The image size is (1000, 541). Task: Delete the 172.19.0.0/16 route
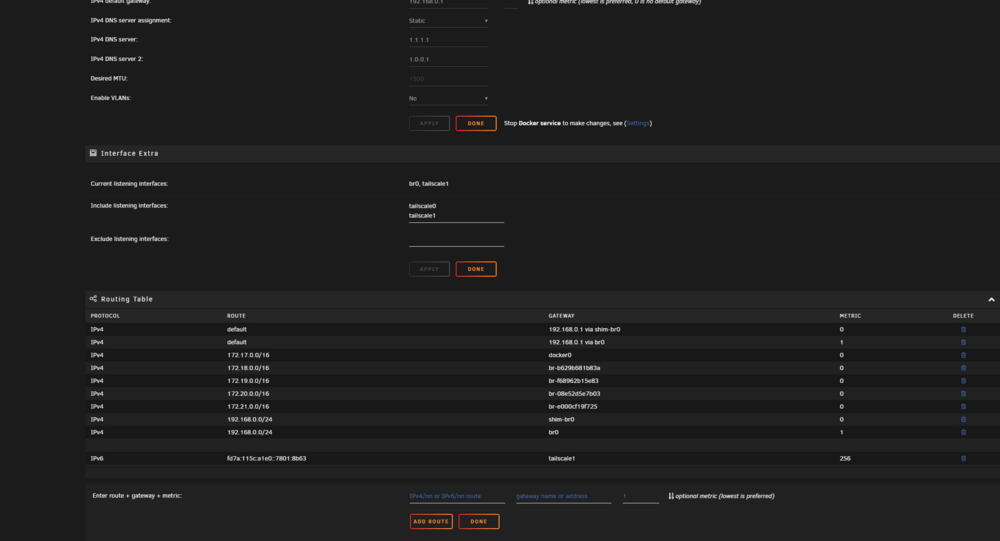[x=963, y=380]
